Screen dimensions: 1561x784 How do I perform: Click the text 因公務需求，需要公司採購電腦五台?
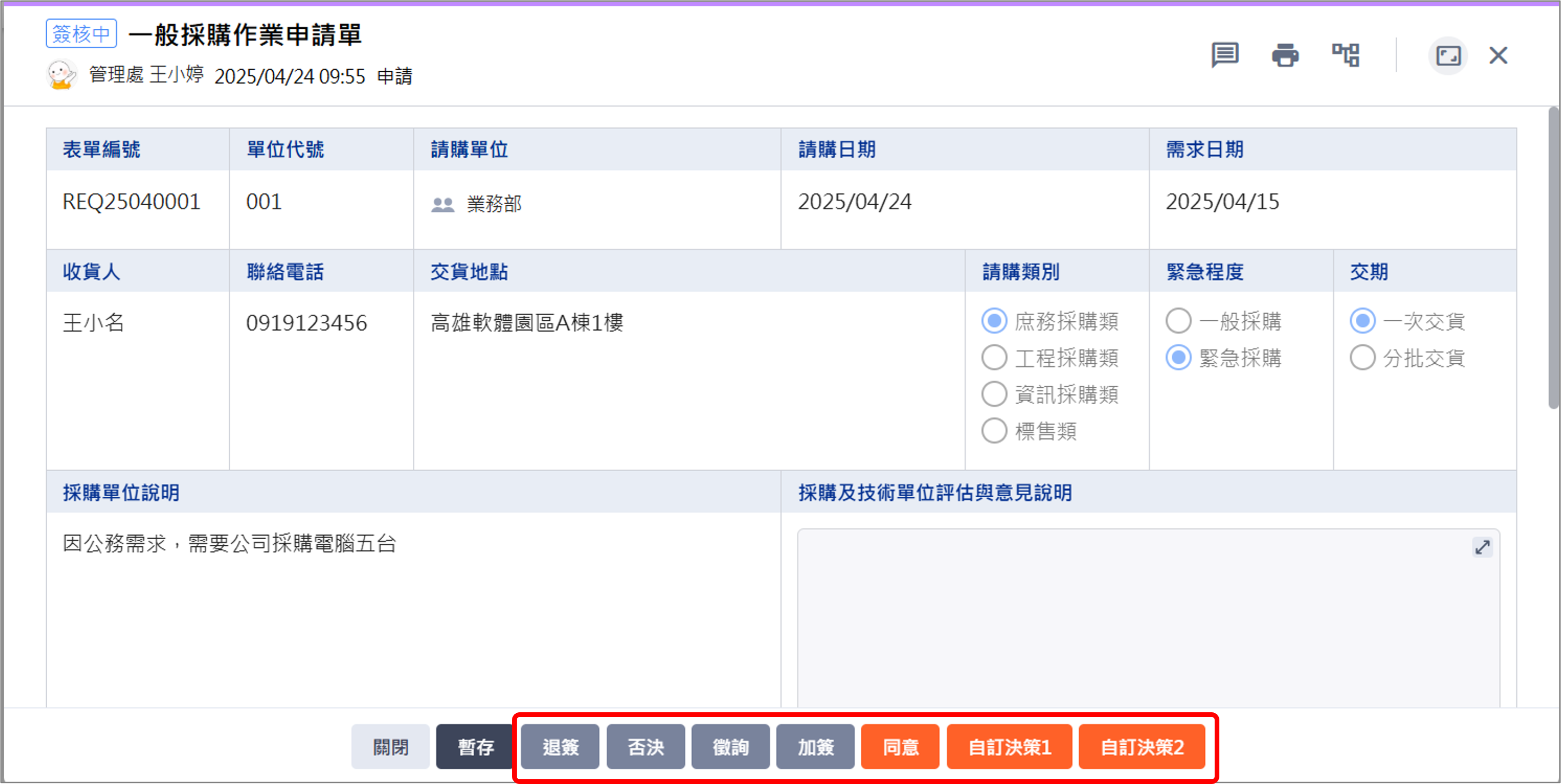pos(229,543)
